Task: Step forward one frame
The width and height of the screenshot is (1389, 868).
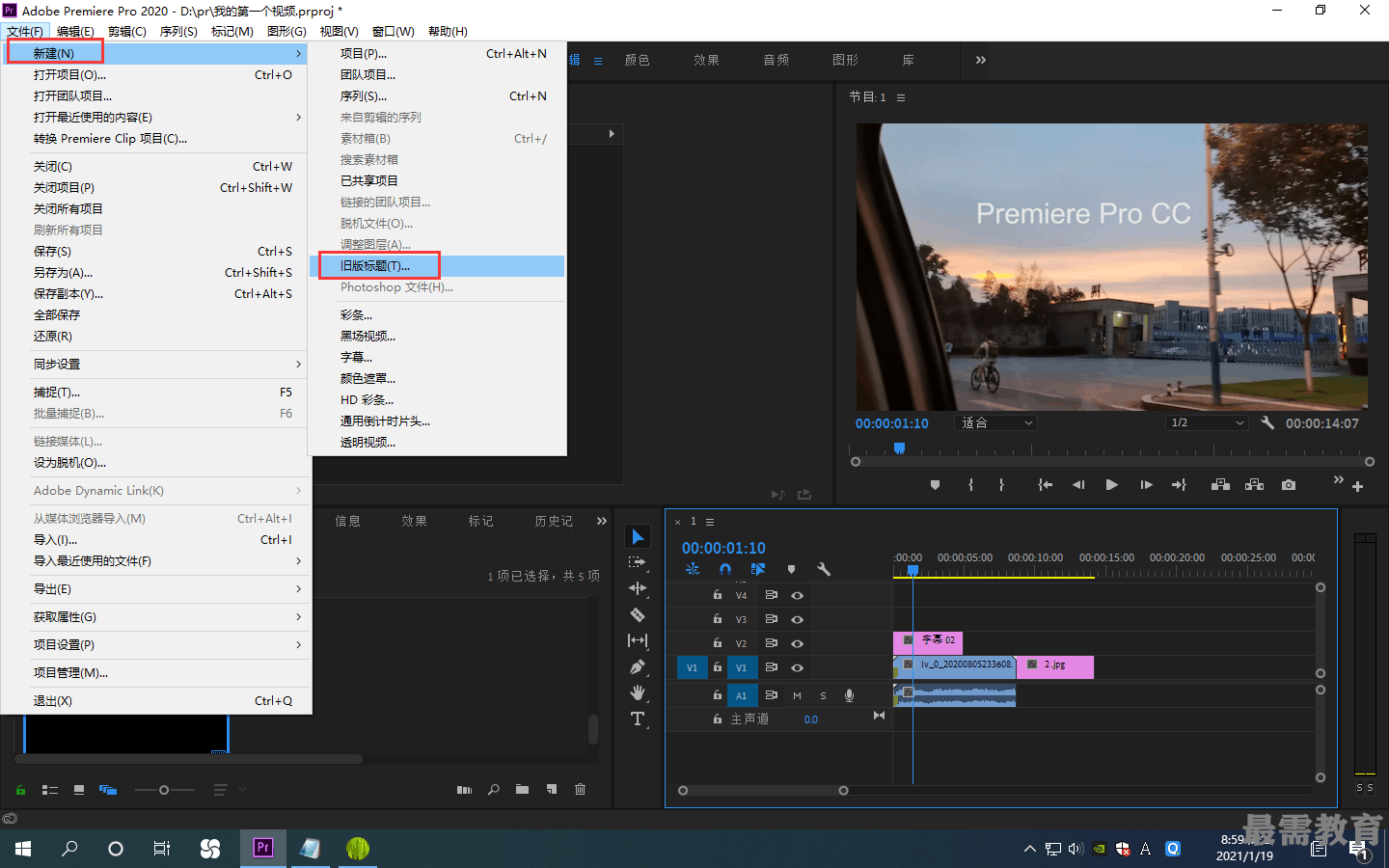Action: coord(1146,485)
